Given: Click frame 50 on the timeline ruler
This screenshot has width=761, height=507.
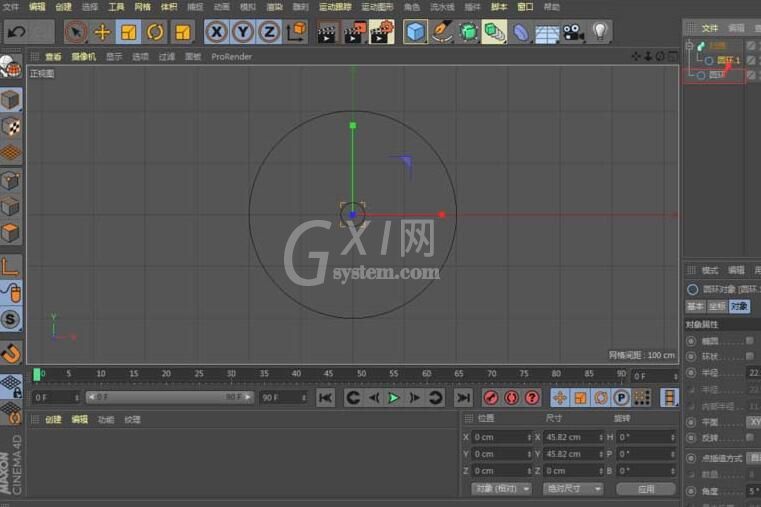Looking at the screenshot, I should (362, 374).
